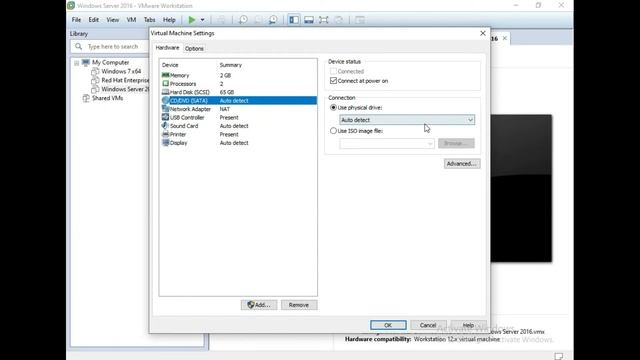640x360 pixels.
Task: Toggle the library sidebar view icon
Action: (294, 20)
